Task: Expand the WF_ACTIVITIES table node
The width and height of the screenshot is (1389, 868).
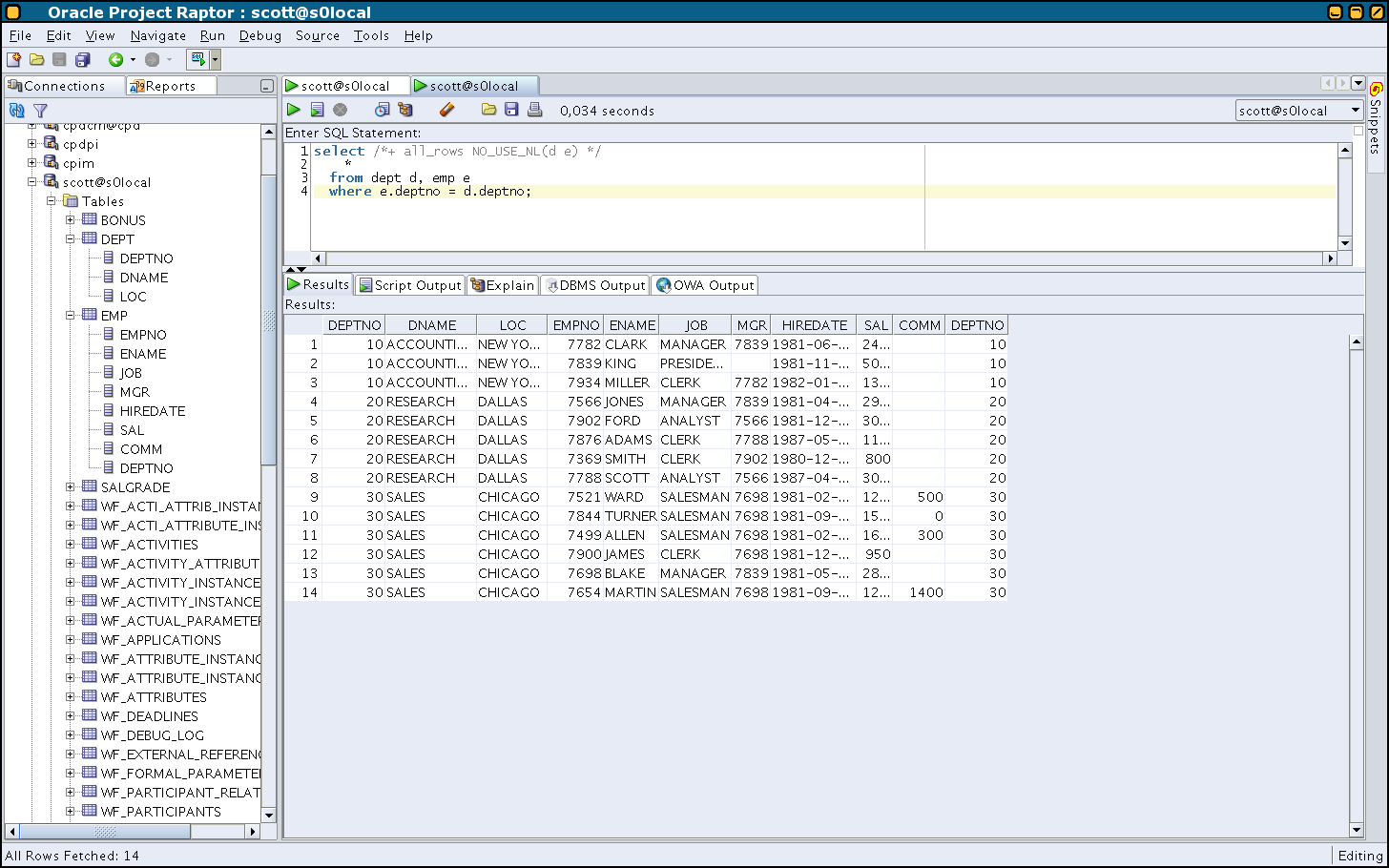Action: [x=71, y=544]
